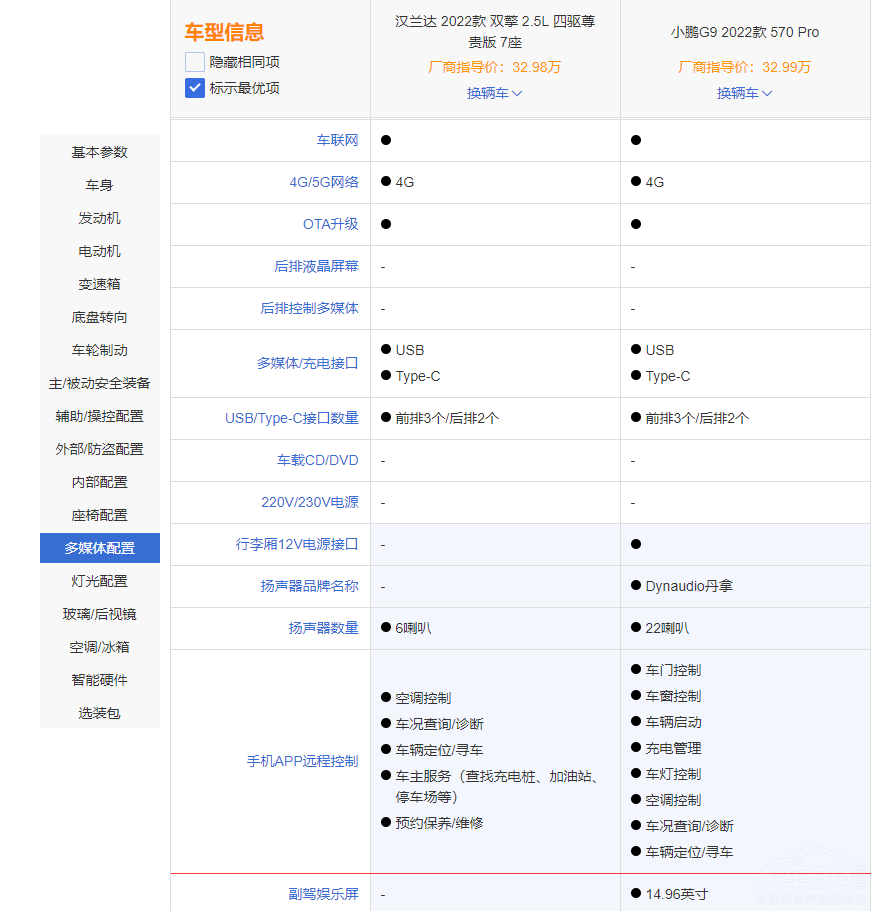
Task: Open 汉兰达 2022款 model title
Action: [x=495, y=31]
